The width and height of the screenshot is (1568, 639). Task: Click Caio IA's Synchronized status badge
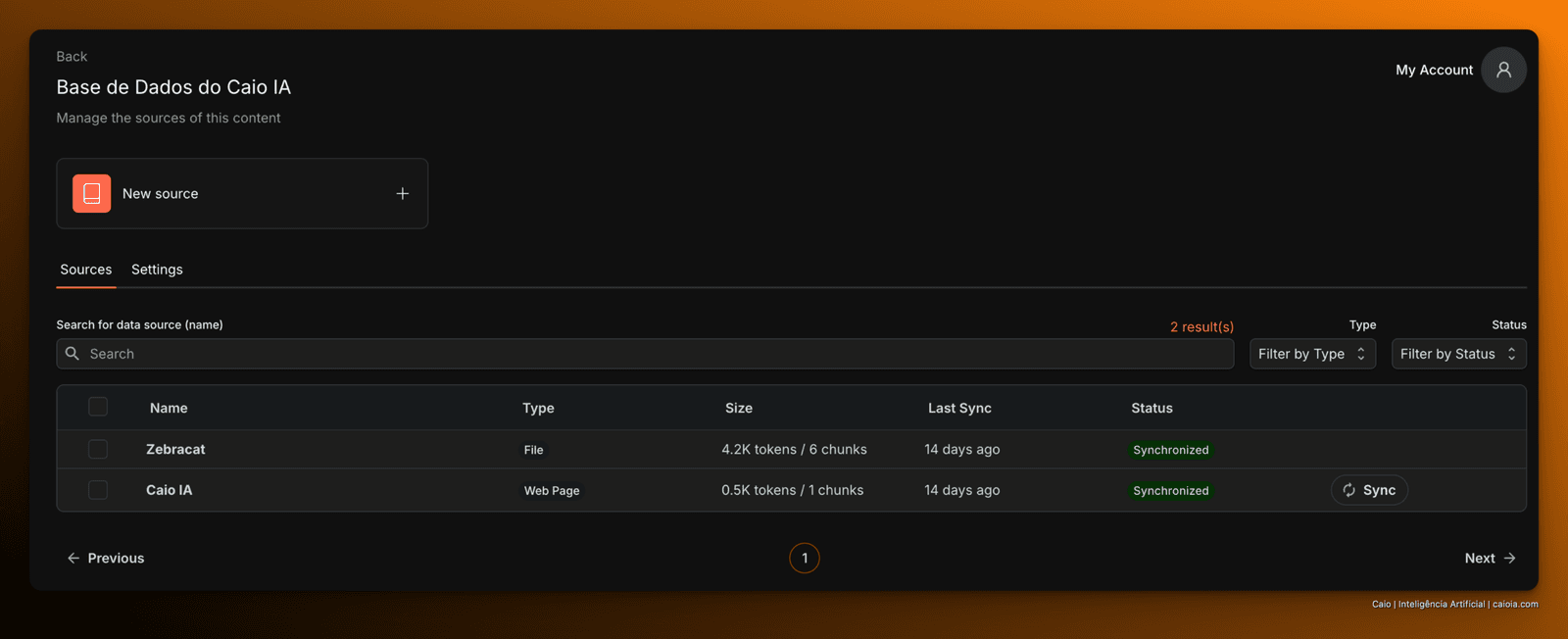[x=1171, y=490]
